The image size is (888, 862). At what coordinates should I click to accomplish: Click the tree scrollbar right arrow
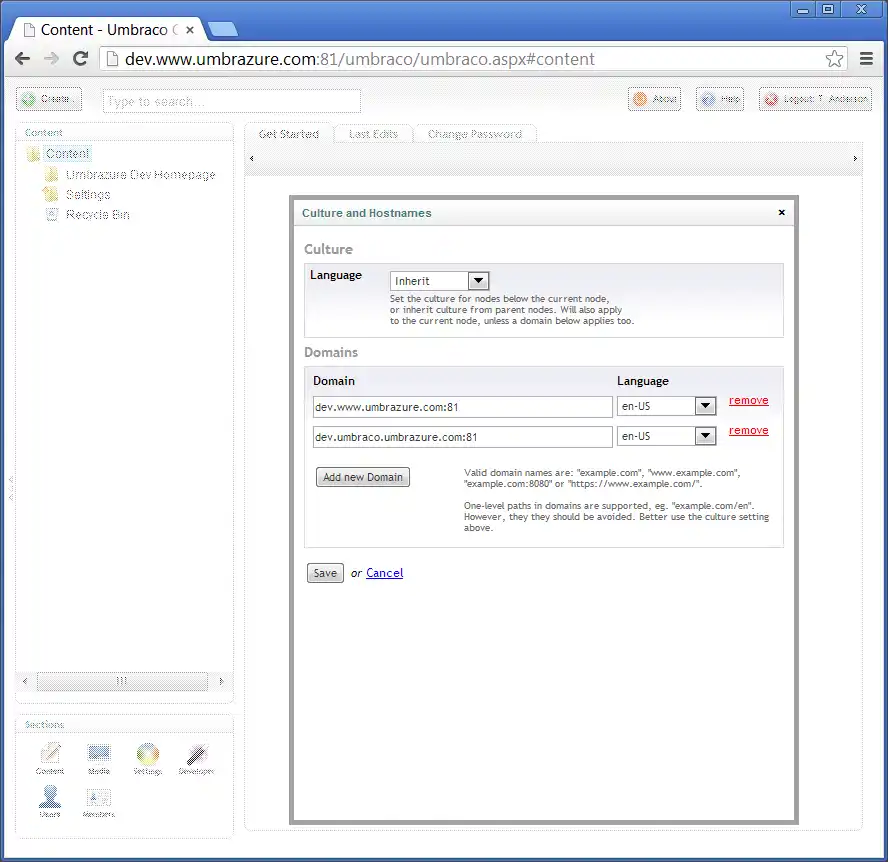pyautogui.click(x=221, y=681)
